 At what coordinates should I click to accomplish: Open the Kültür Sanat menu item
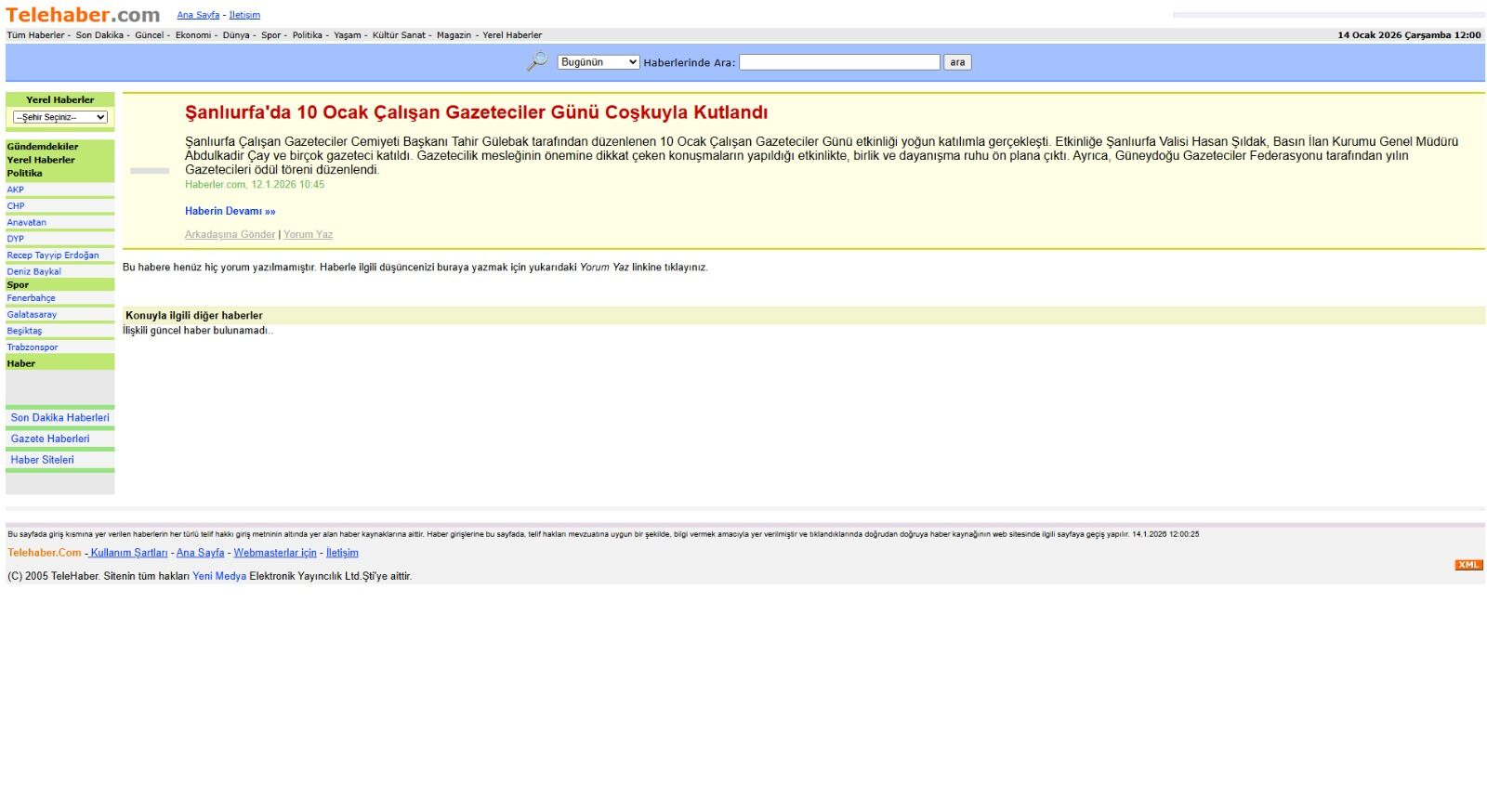[x=399, y=35]
